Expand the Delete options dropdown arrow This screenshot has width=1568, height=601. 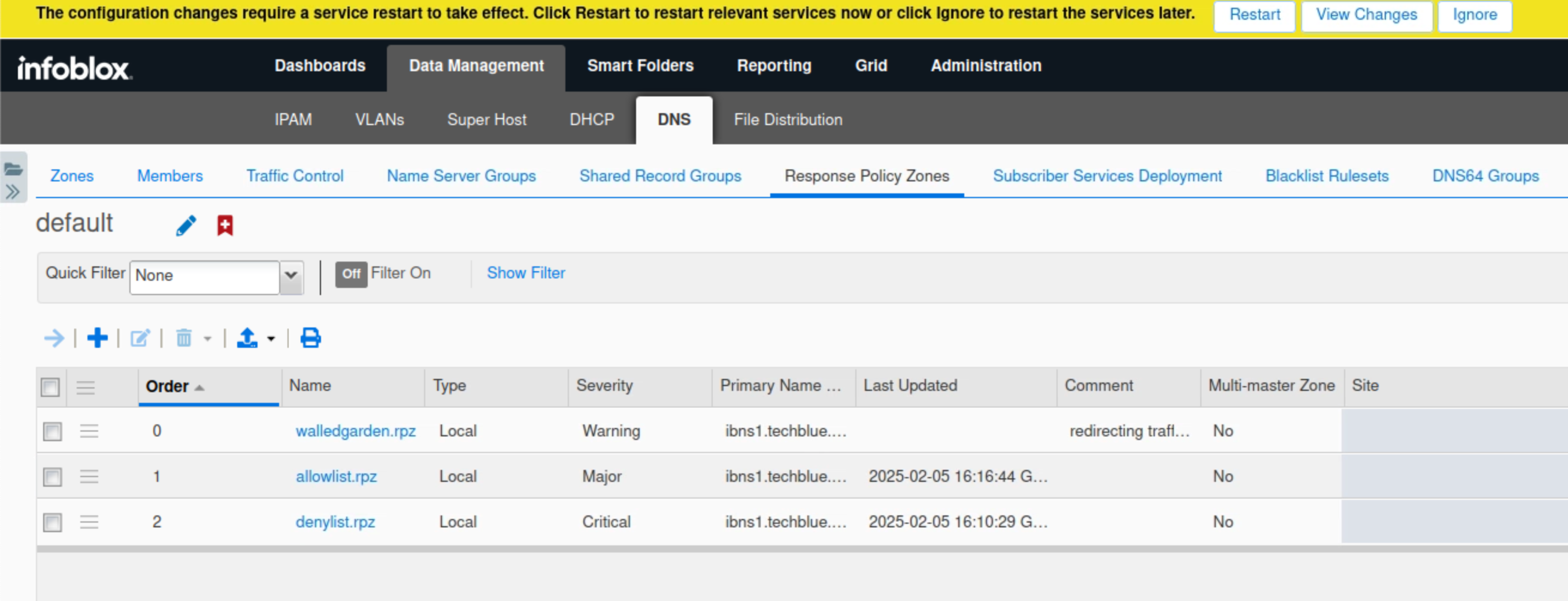point(208,339)
